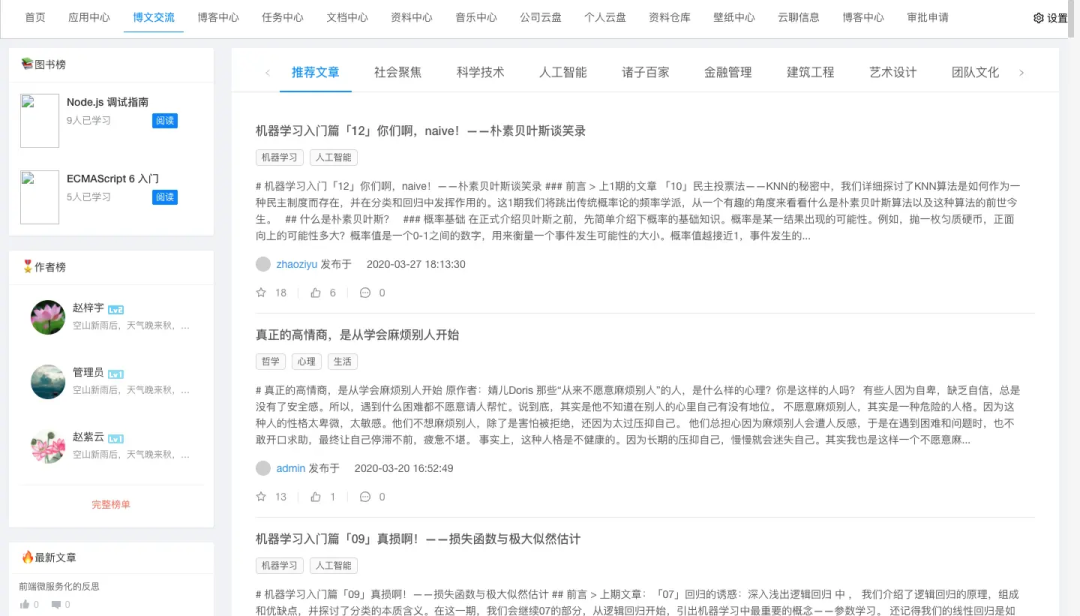Open 文档中心 in top navigation

pyautogui.click(x=347, y=18)
